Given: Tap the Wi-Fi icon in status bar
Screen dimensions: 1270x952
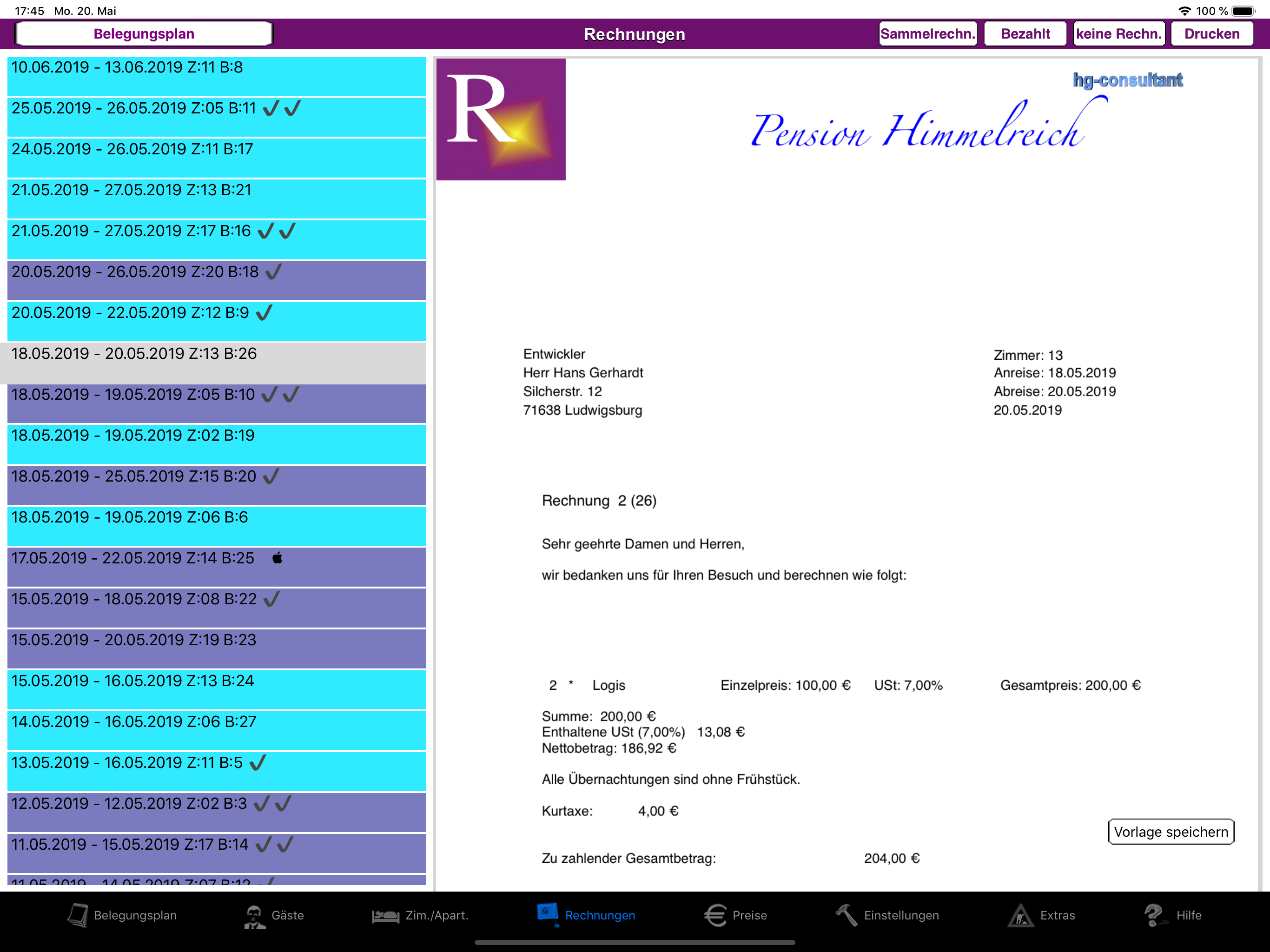Looking at the screenshot, I should click(x=1184, y=11).
